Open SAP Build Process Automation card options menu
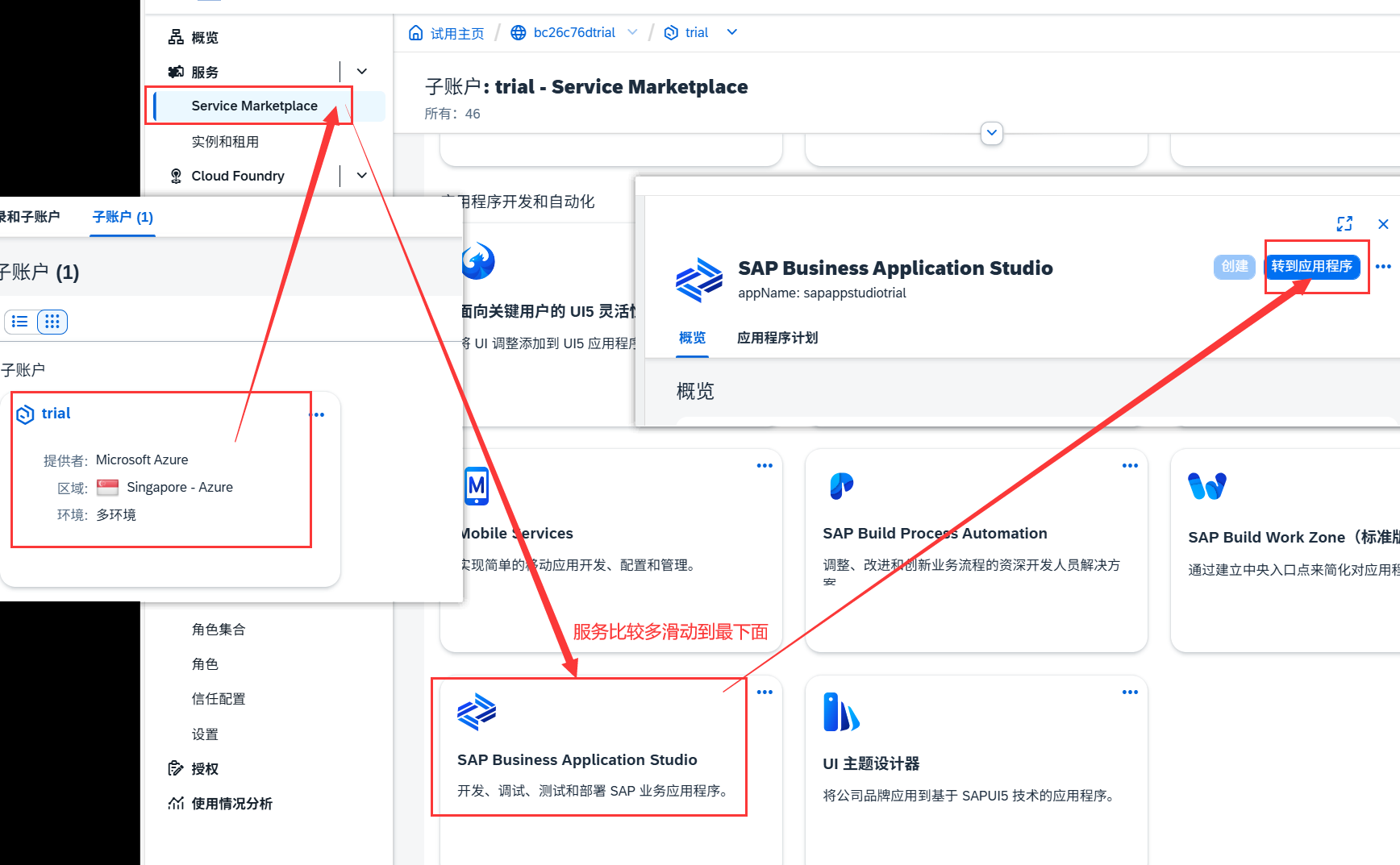Viewport: 1400px width, 865px height. point(1130,466)
